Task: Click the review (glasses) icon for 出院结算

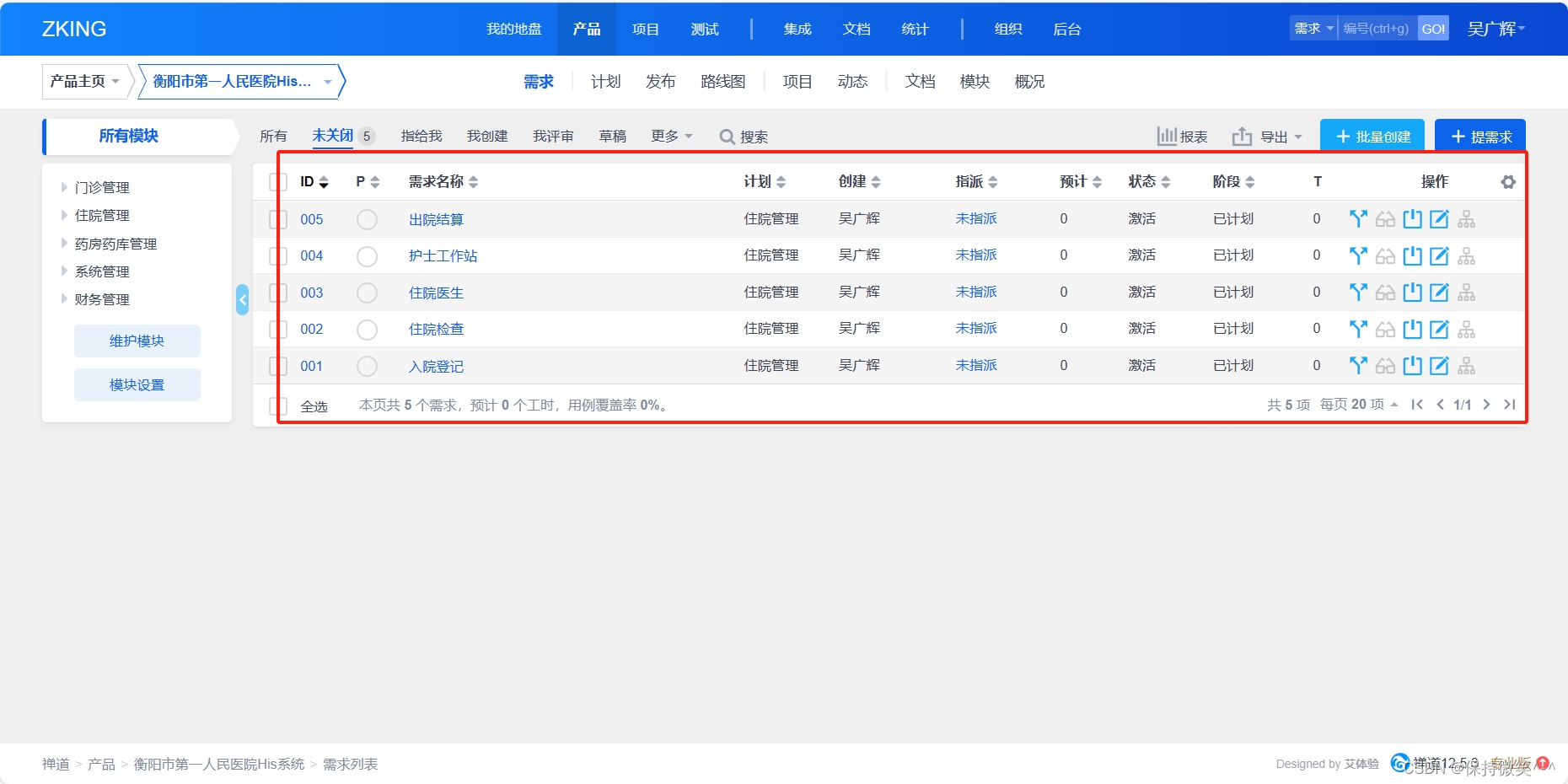Action: click(1385, 219)
